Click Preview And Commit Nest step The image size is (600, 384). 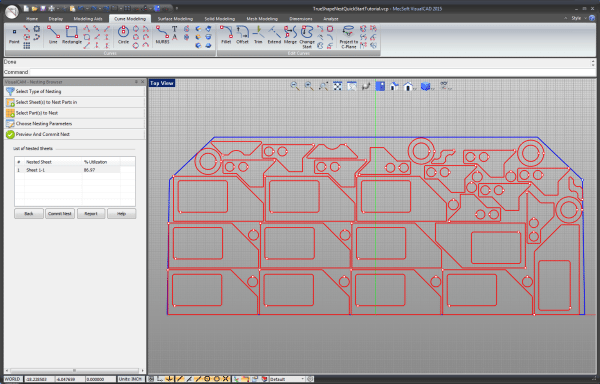click(75, 134)
